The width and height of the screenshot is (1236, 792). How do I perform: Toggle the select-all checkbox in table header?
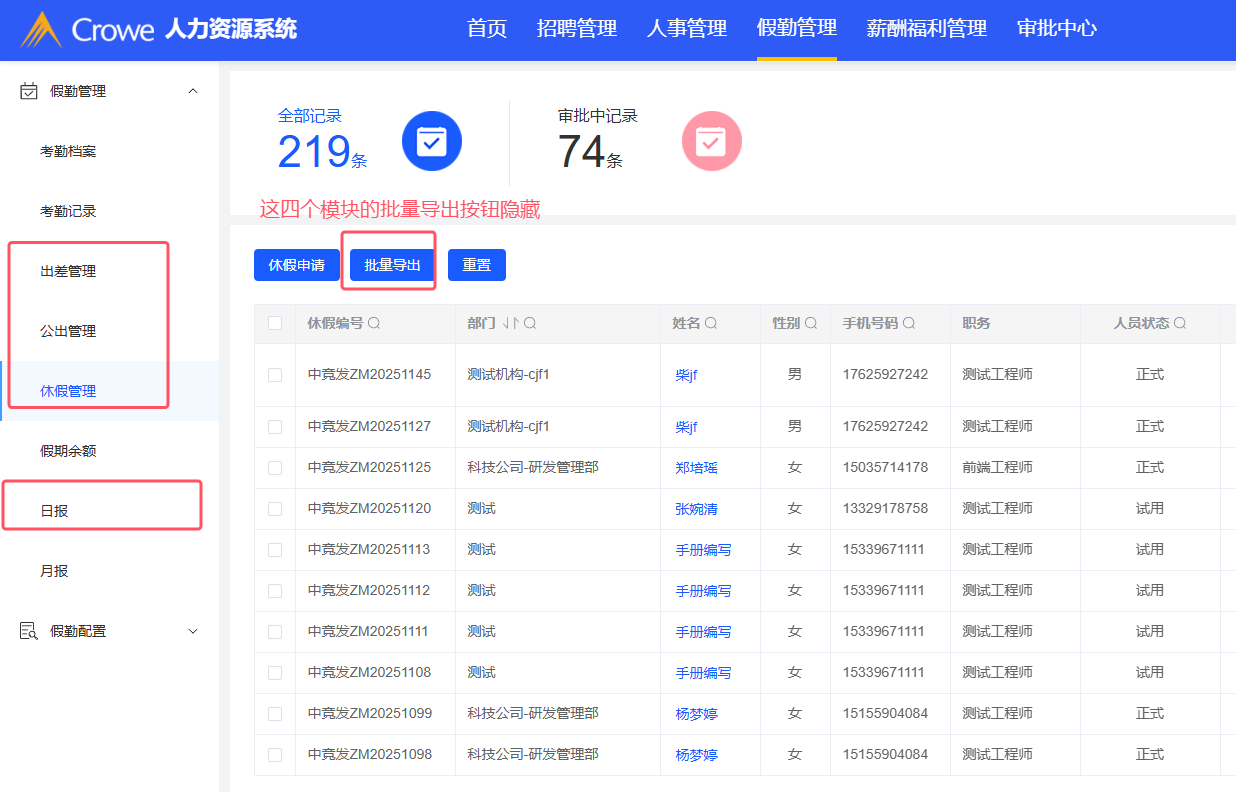coord(275,323)
